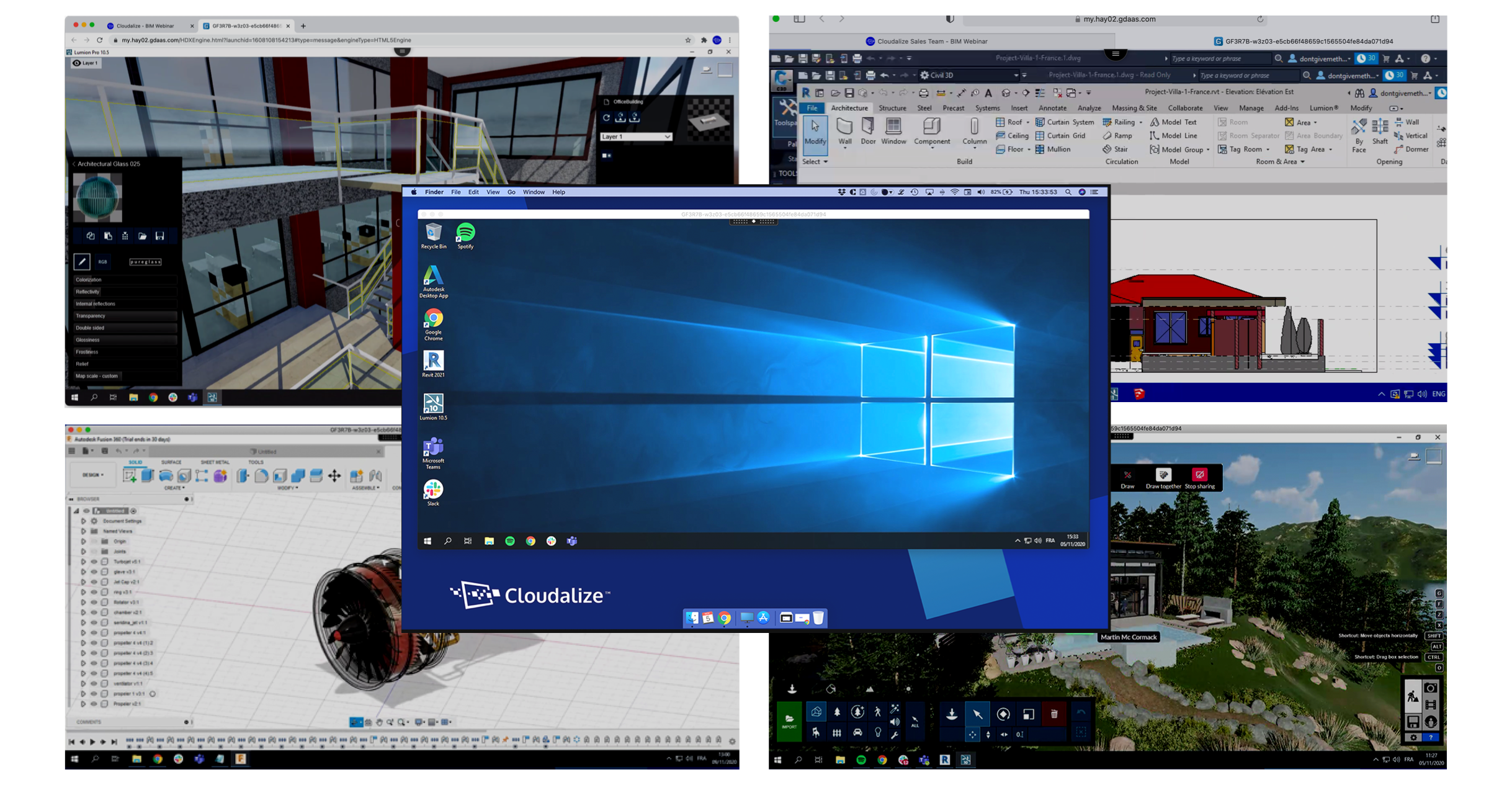This screenshot has height=785, width=1512.
Task: Click the question mark help icon in Lumion
Action: [1430, 737]
